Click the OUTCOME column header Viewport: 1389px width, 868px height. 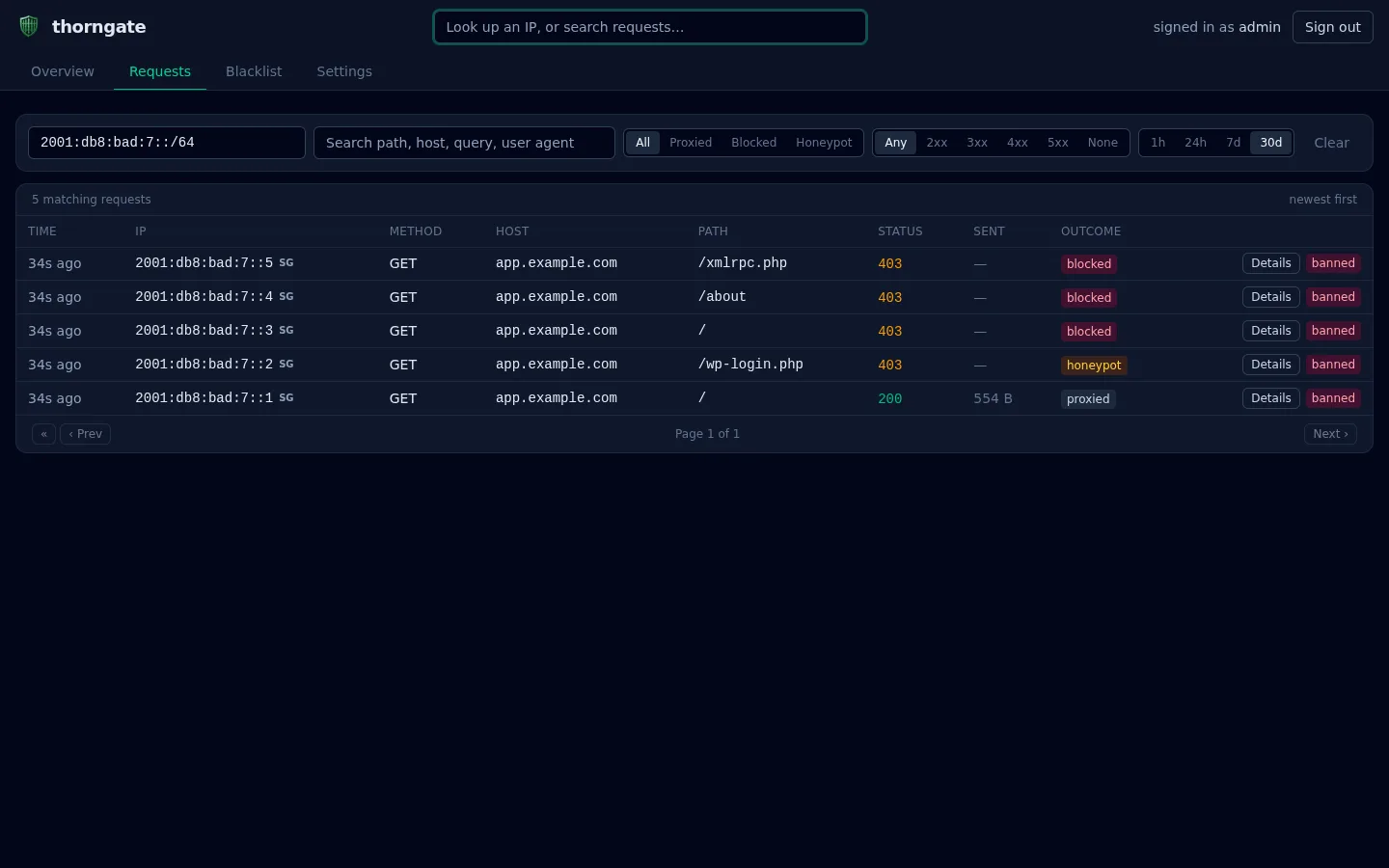(1091, 231)
